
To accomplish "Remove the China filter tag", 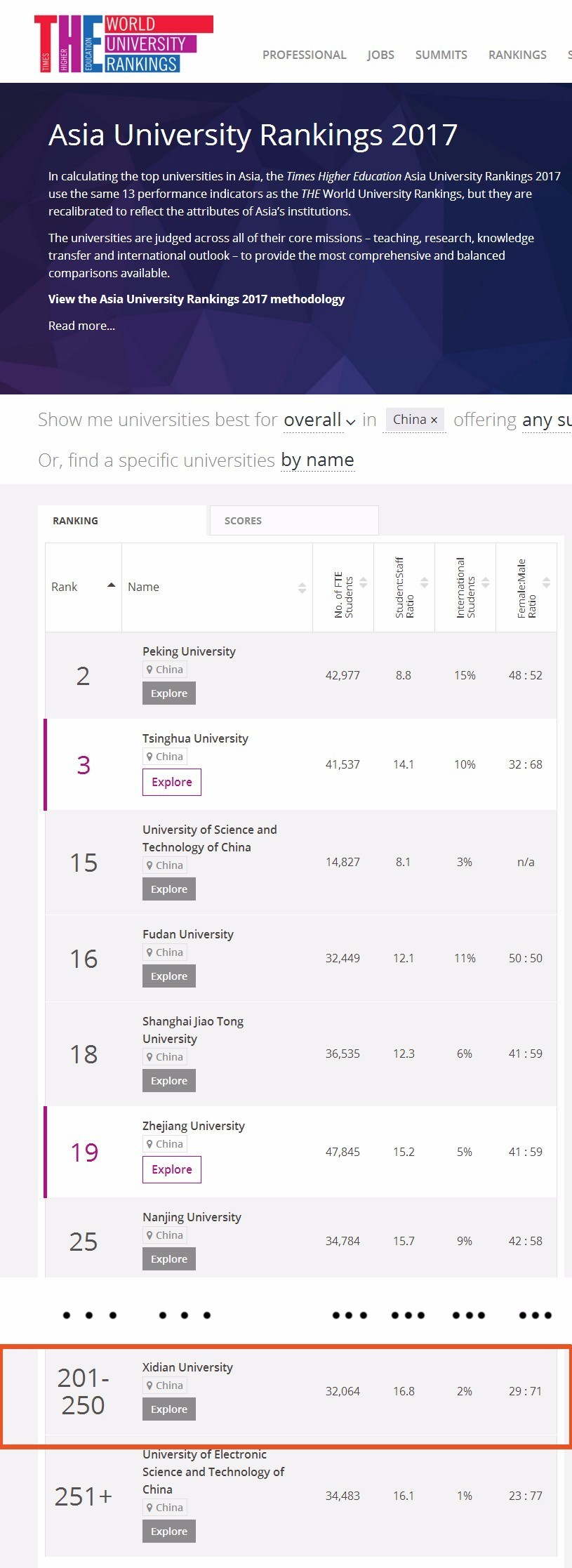I will click(434, 420).
